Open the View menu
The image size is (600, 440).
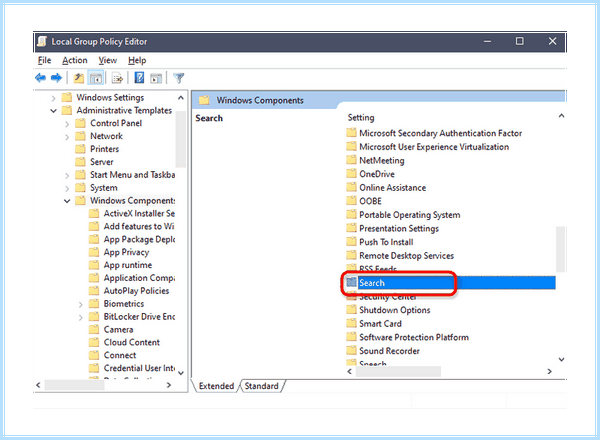(x=108, y=60)
